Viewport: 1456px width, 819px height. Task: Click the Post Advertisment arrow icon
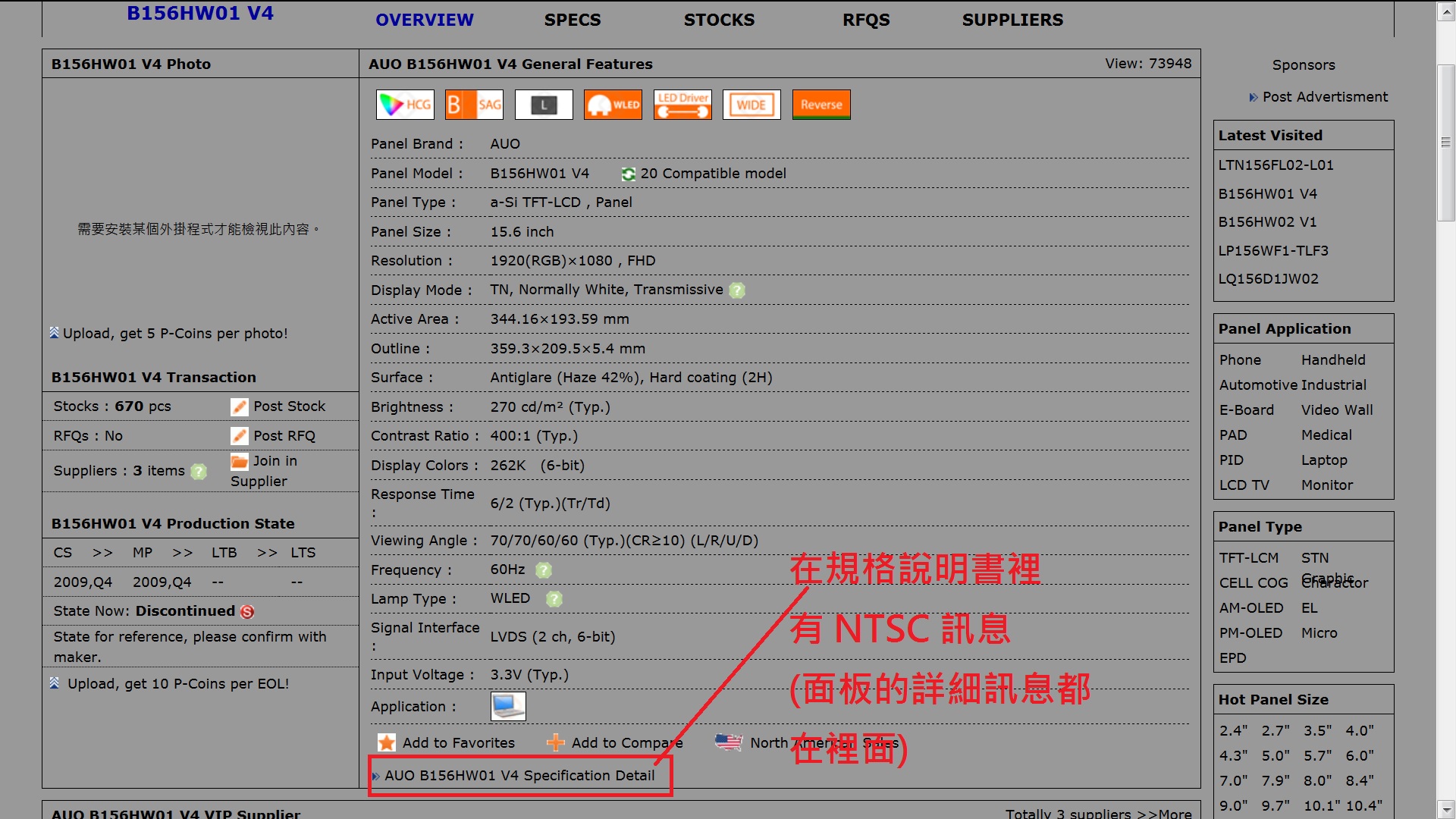(1254, 97)
